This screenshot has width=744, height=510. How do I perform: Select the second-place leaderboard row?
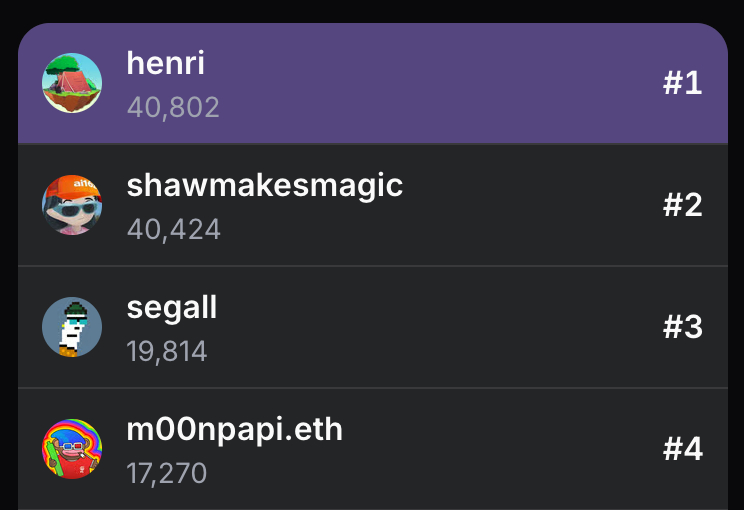(500, 207)
